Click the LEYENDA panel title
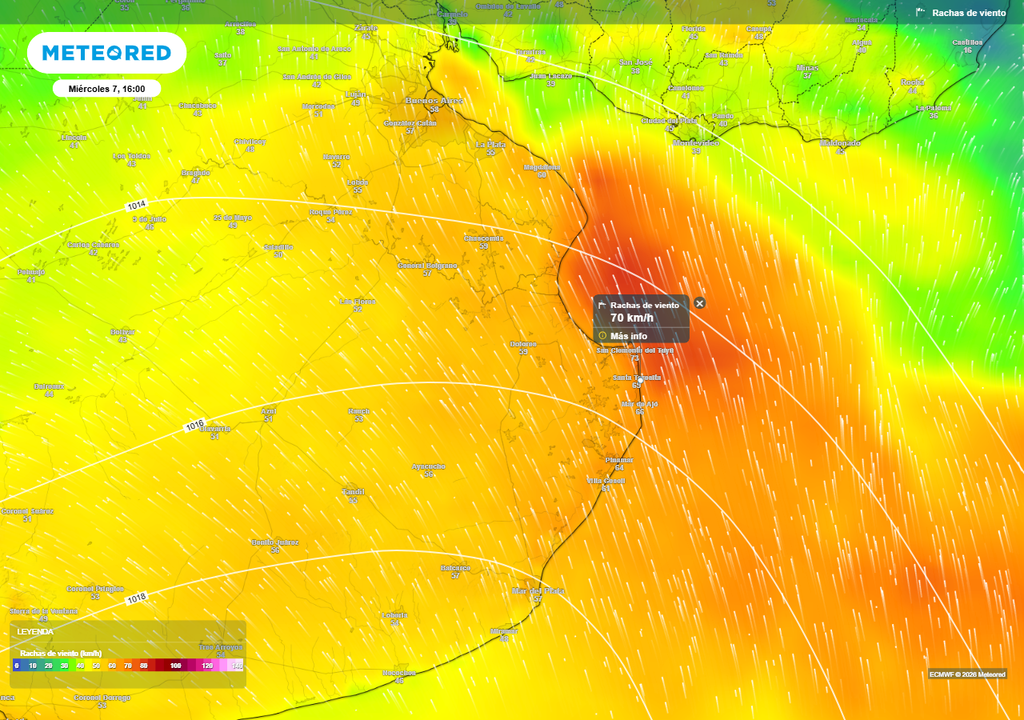This screenshot has width=1024, height=720. click(35, 633)
